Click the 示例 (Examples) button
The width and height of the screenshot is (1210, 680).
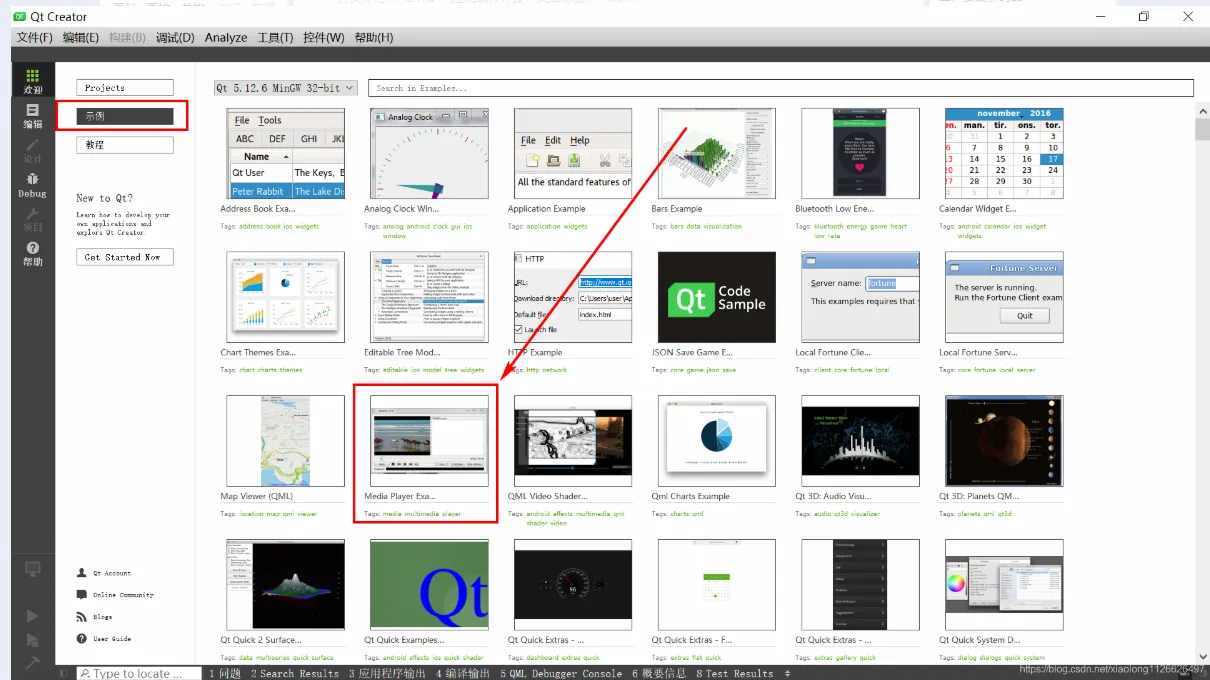[124, 116]
